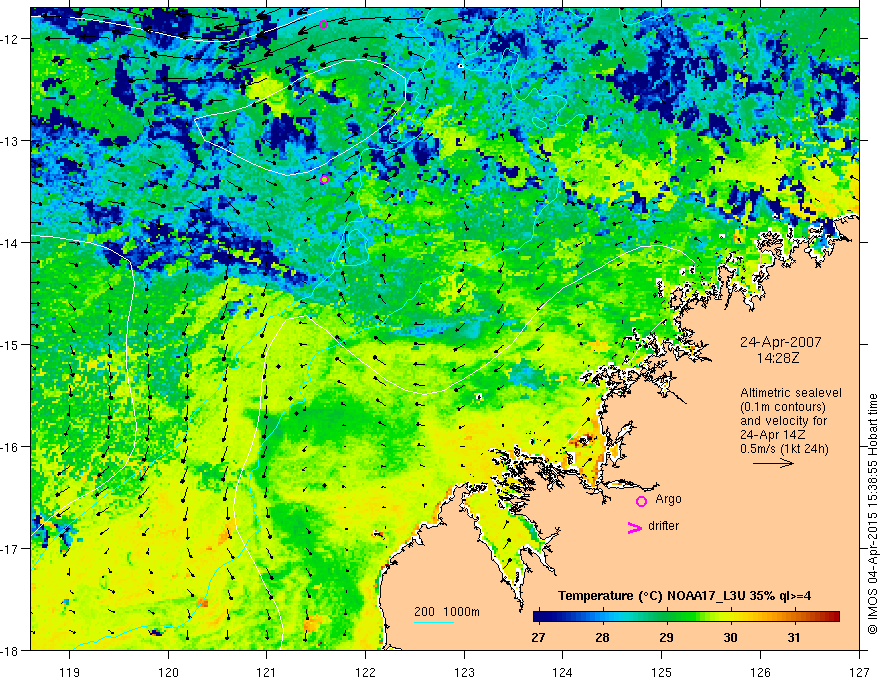Click the magenta drifter arrowhead legend symbol

[x=634, y=527]
